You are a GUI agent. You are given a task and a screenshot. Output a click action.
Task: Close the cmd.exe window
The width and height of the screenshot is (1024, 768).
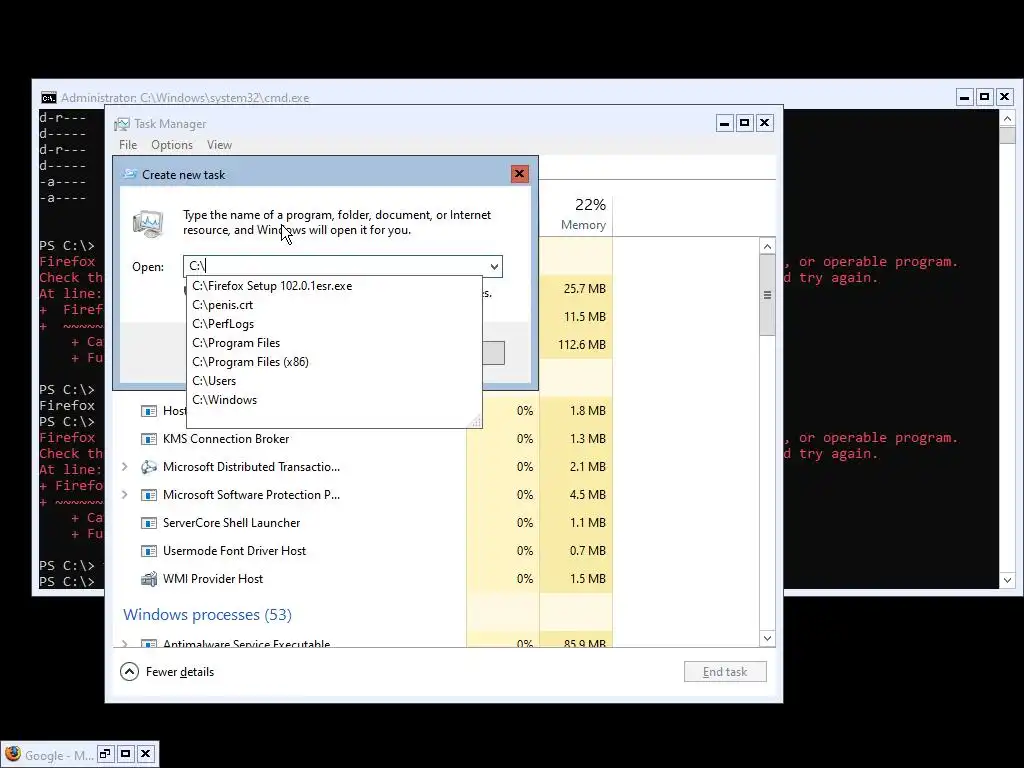[1004, 97]
